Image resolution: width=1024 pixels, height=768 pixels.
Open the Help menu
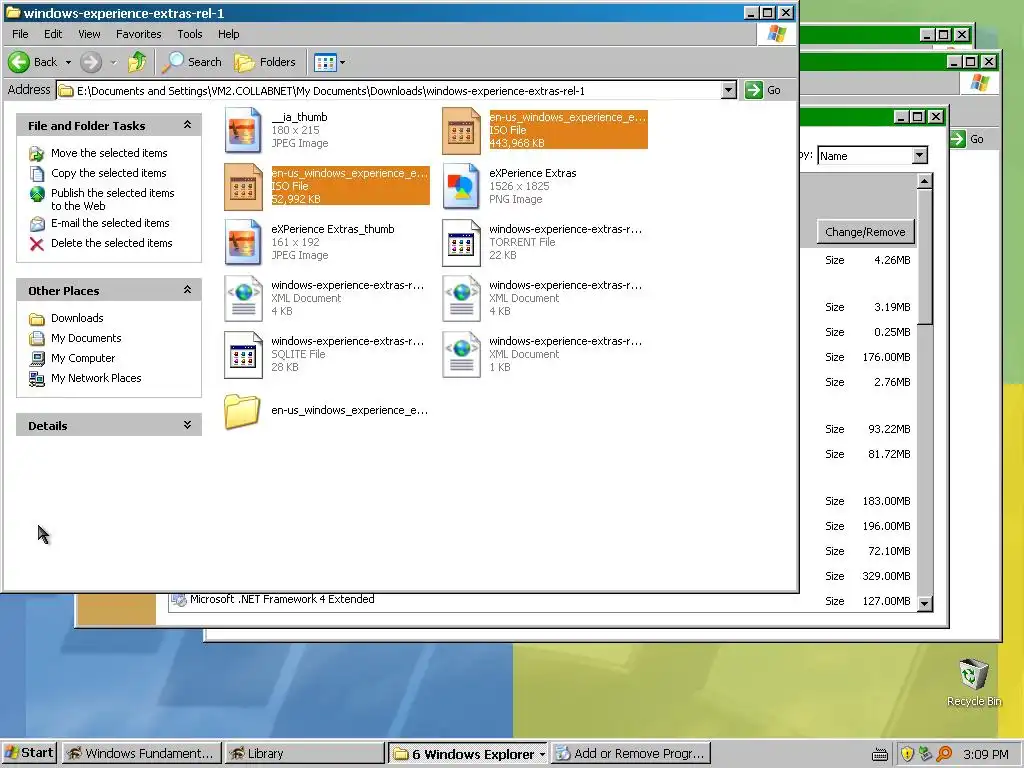pos(229,34)
